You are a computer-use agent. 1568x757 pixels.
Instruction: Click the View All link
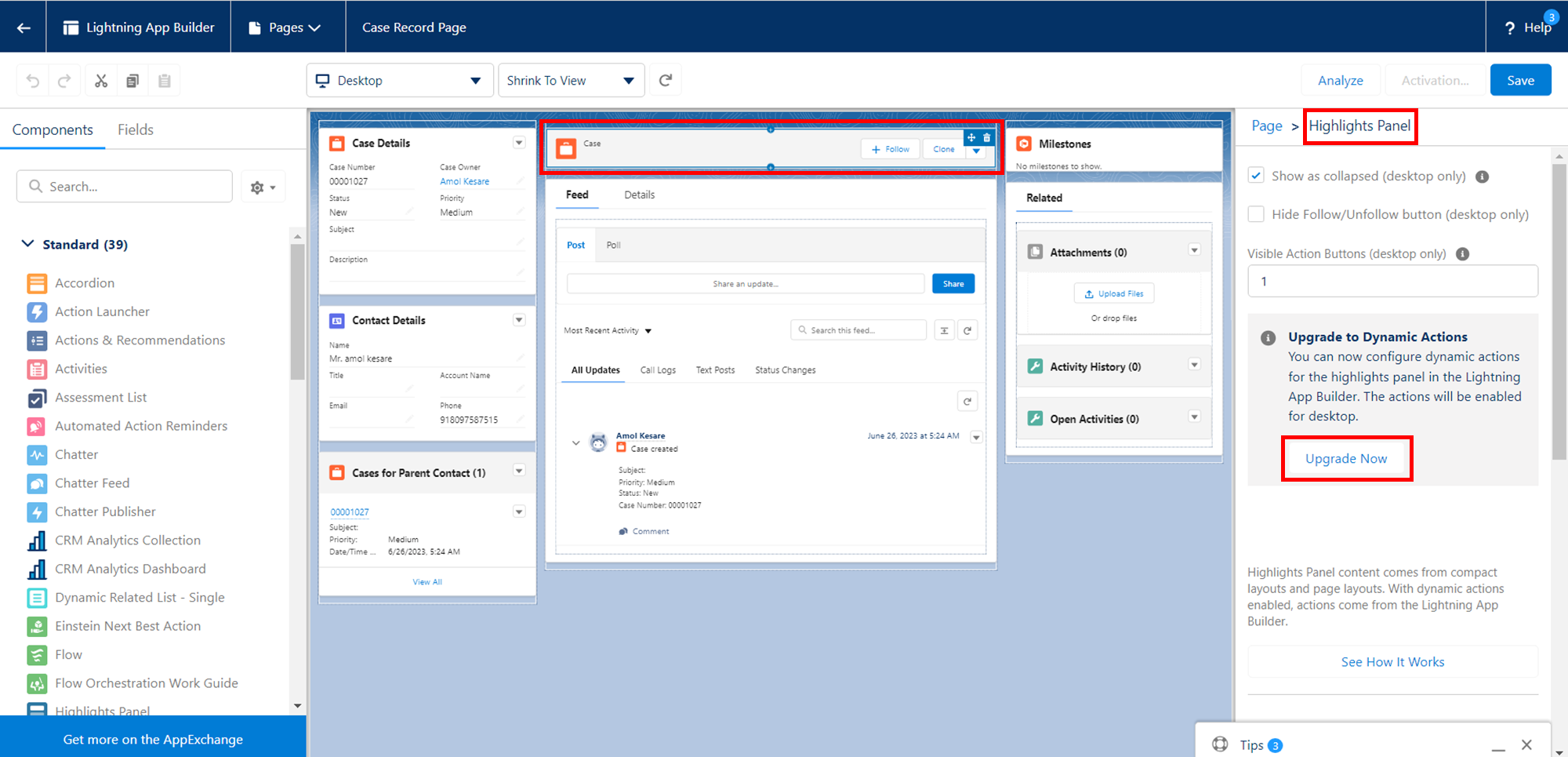pyautogui.click(x=427, y=582)
